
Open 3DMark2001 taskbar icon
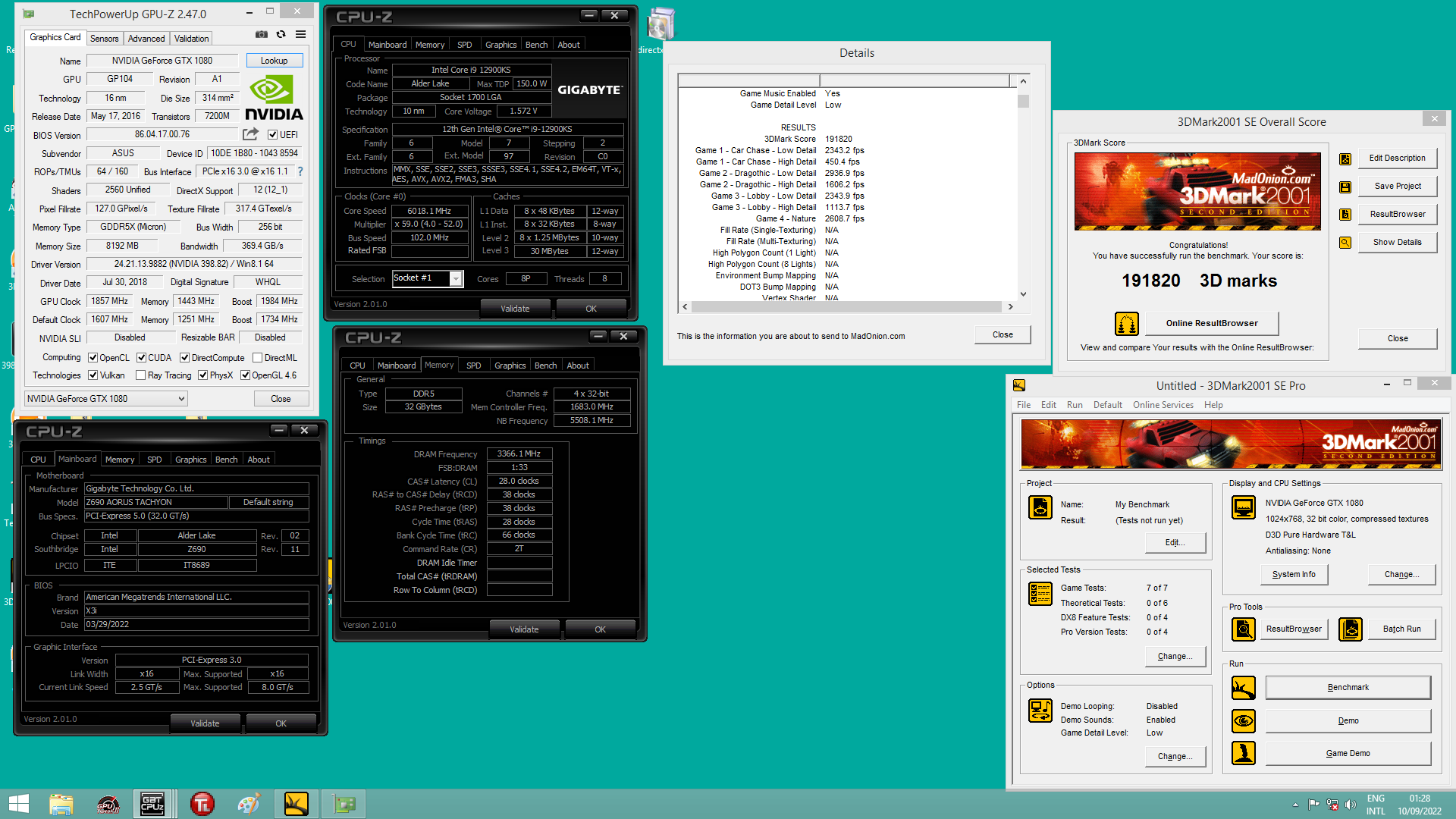(x=297, y=804)
